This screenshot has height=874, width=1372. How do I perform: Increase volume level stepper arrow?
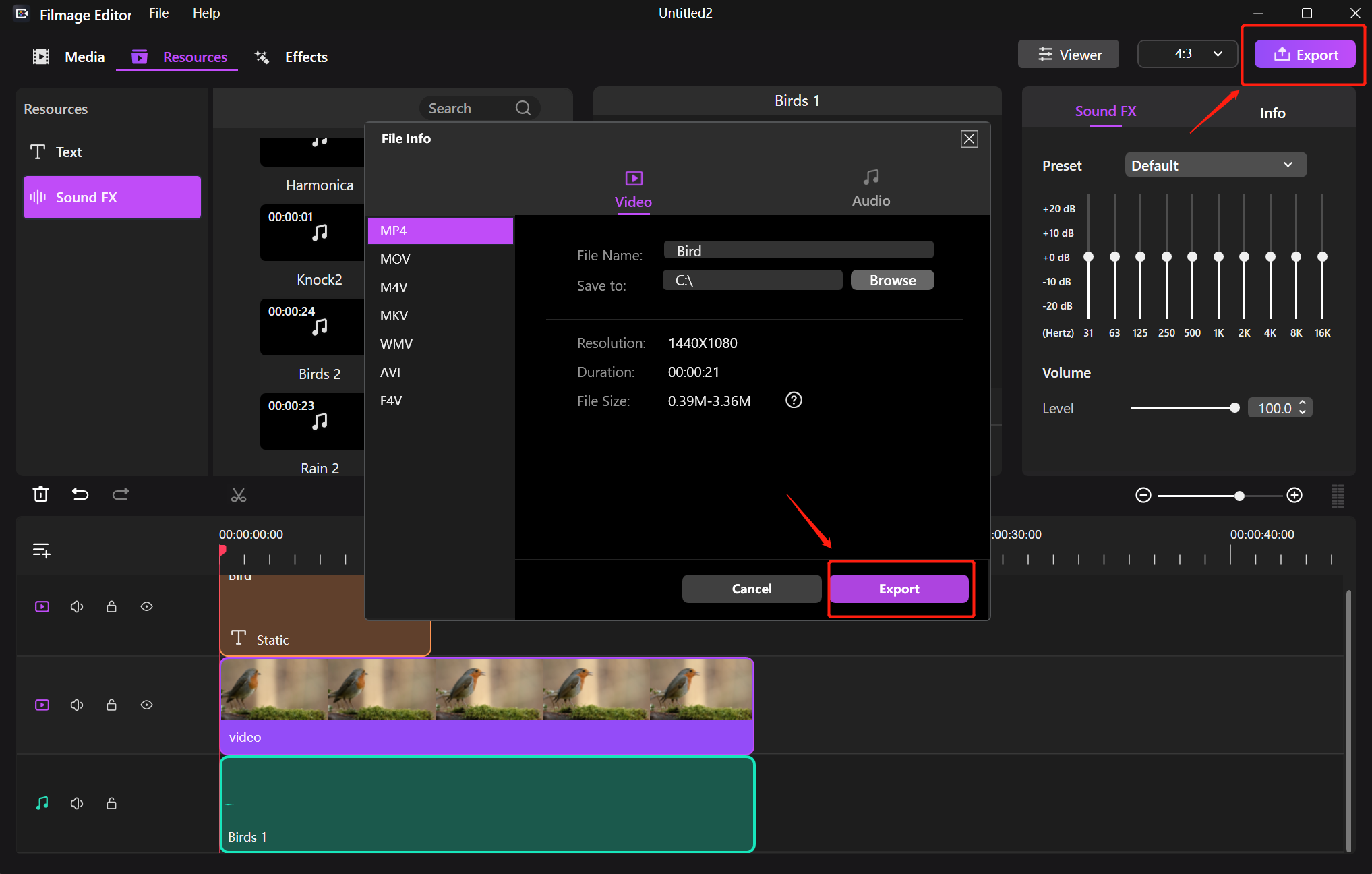coord(1303,403)
